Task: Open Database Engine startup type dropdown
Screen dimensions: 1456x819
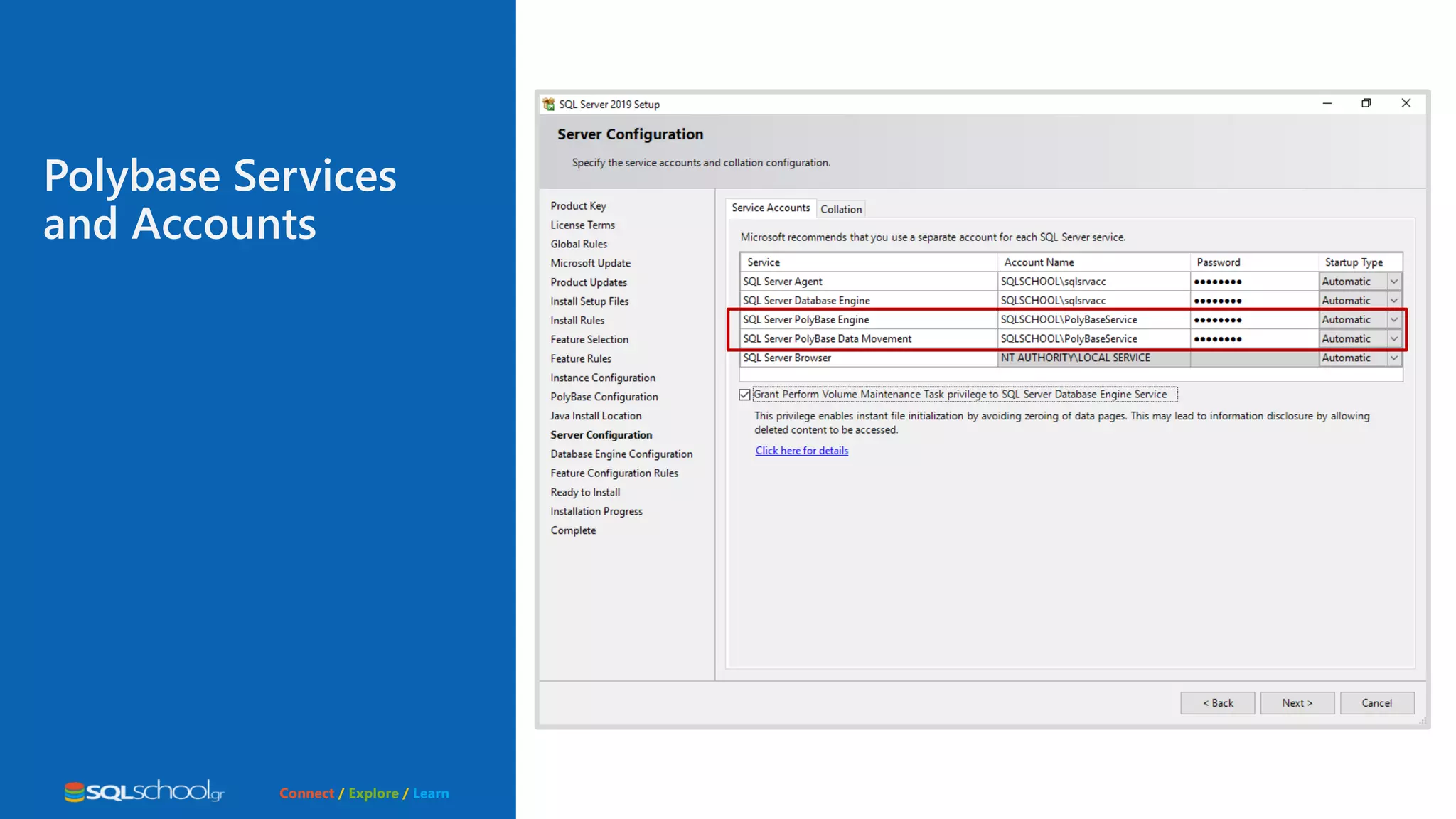Action: [x=1393, y=301]
